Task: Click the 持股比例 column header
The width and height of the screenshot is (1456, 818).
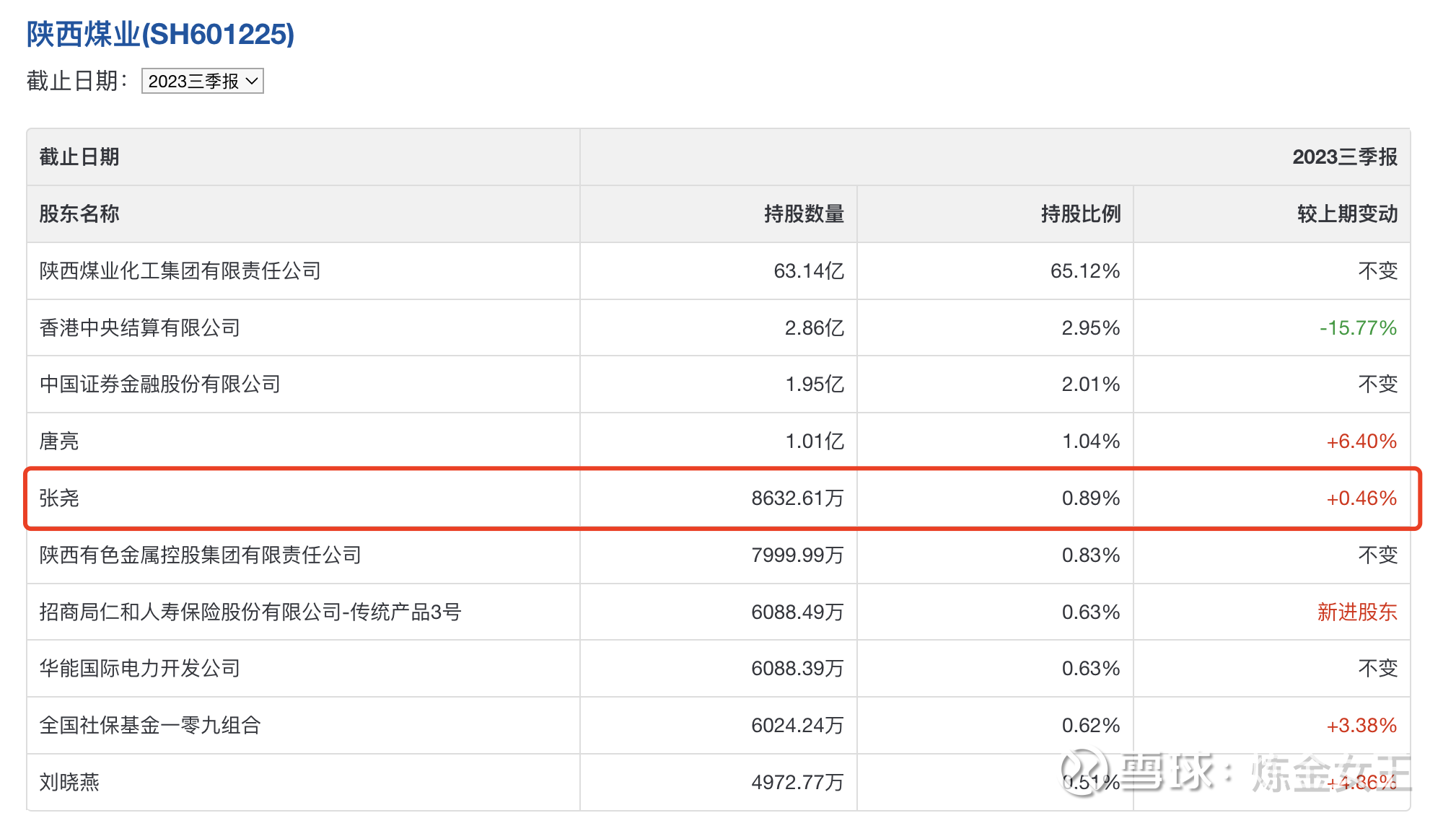Action: 1080,214
